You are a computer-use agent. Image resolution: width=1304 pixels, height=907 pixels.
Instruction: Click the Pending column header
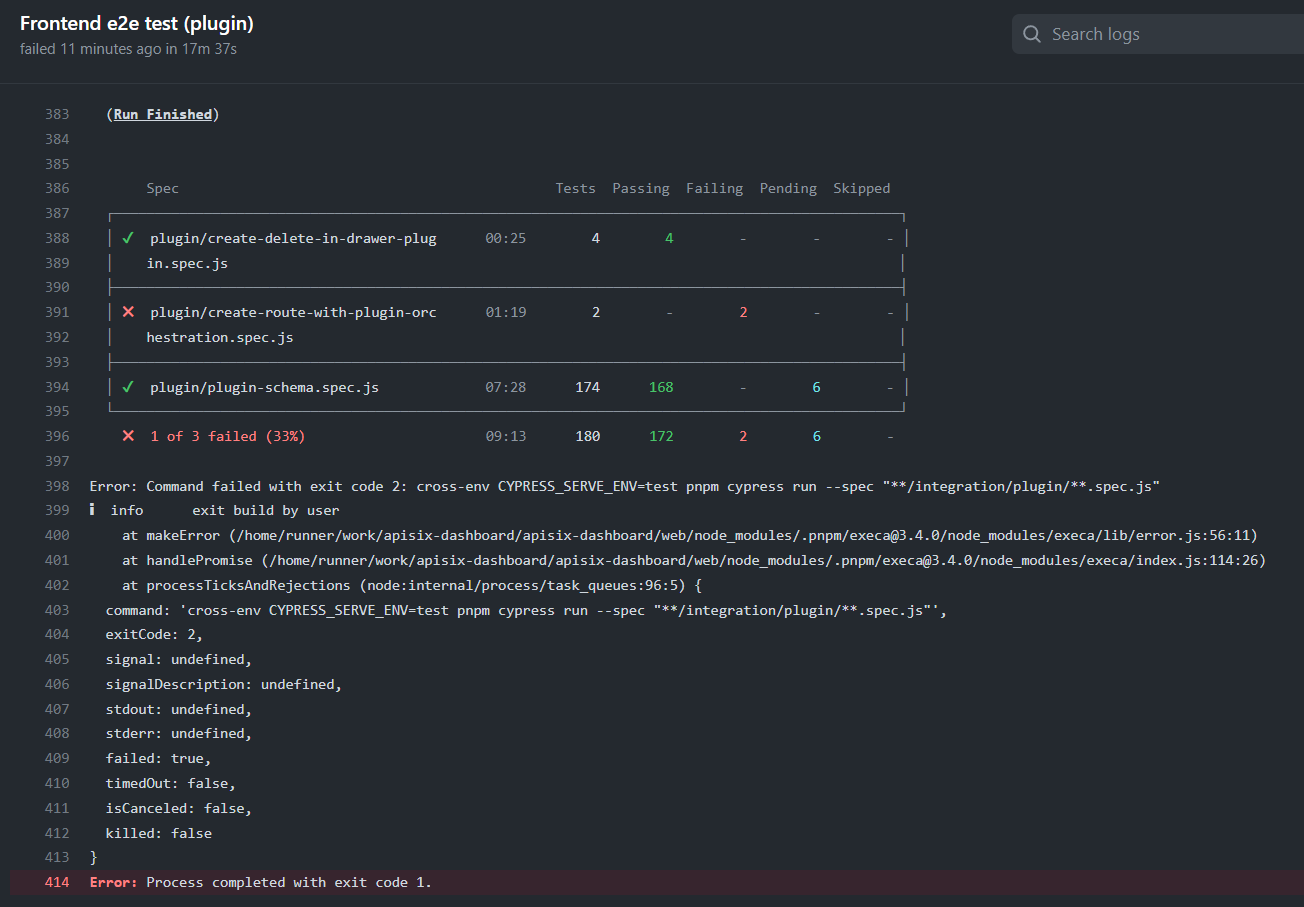(x=788, y=188)
